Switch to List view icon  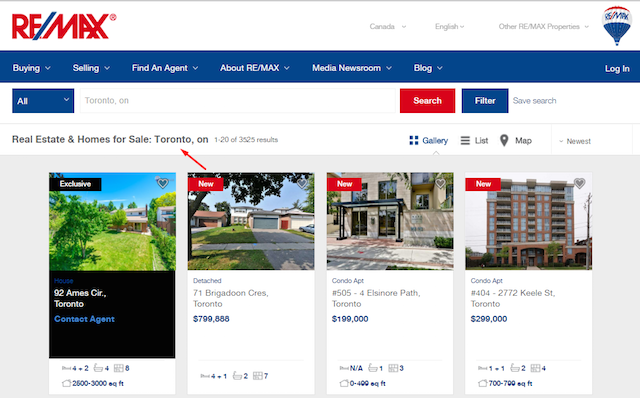tap(465, 140)
